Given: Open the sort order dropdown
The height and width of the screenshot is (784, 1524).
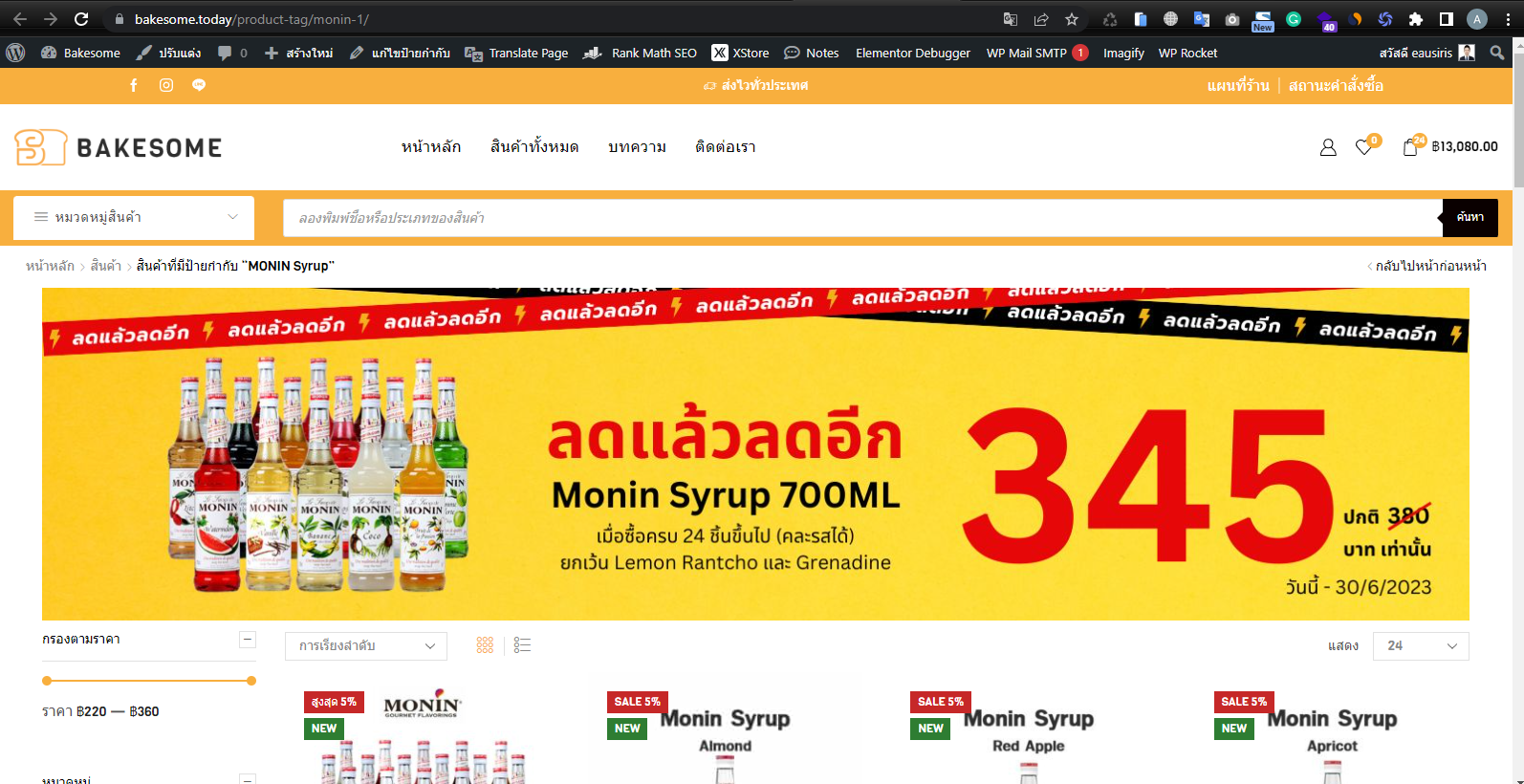Looking at the screenshot, I should (366, 646).
